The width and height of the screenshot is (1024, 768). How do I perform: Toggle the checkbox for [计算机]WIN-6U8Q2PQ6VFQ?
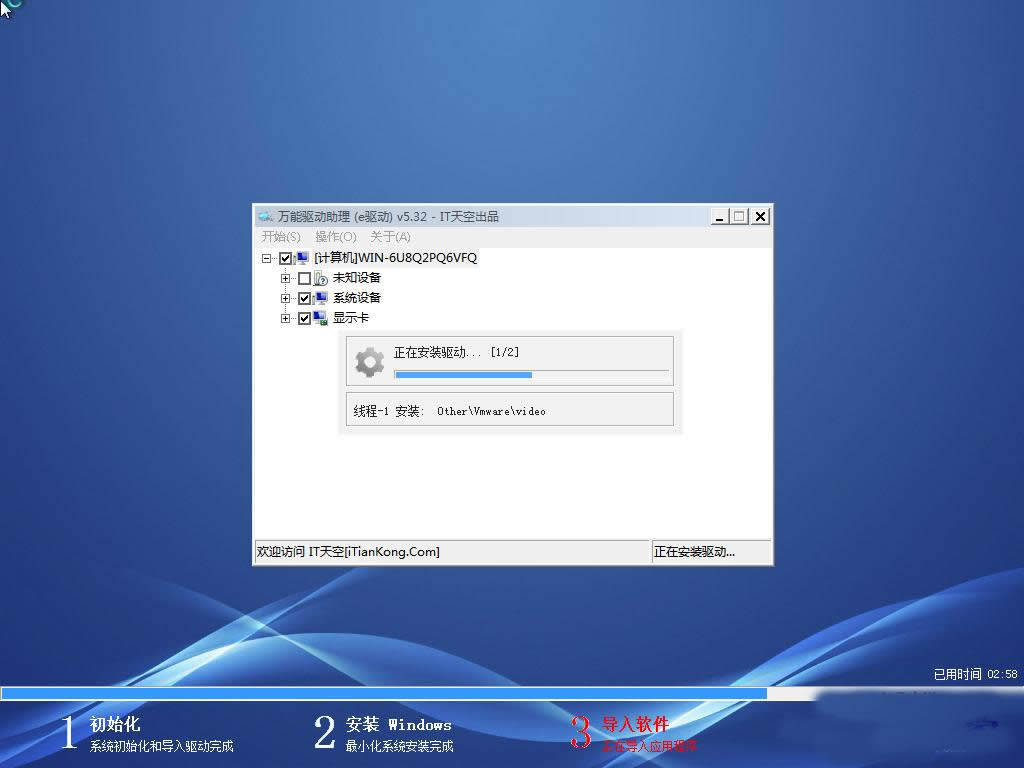pos(285,259)
